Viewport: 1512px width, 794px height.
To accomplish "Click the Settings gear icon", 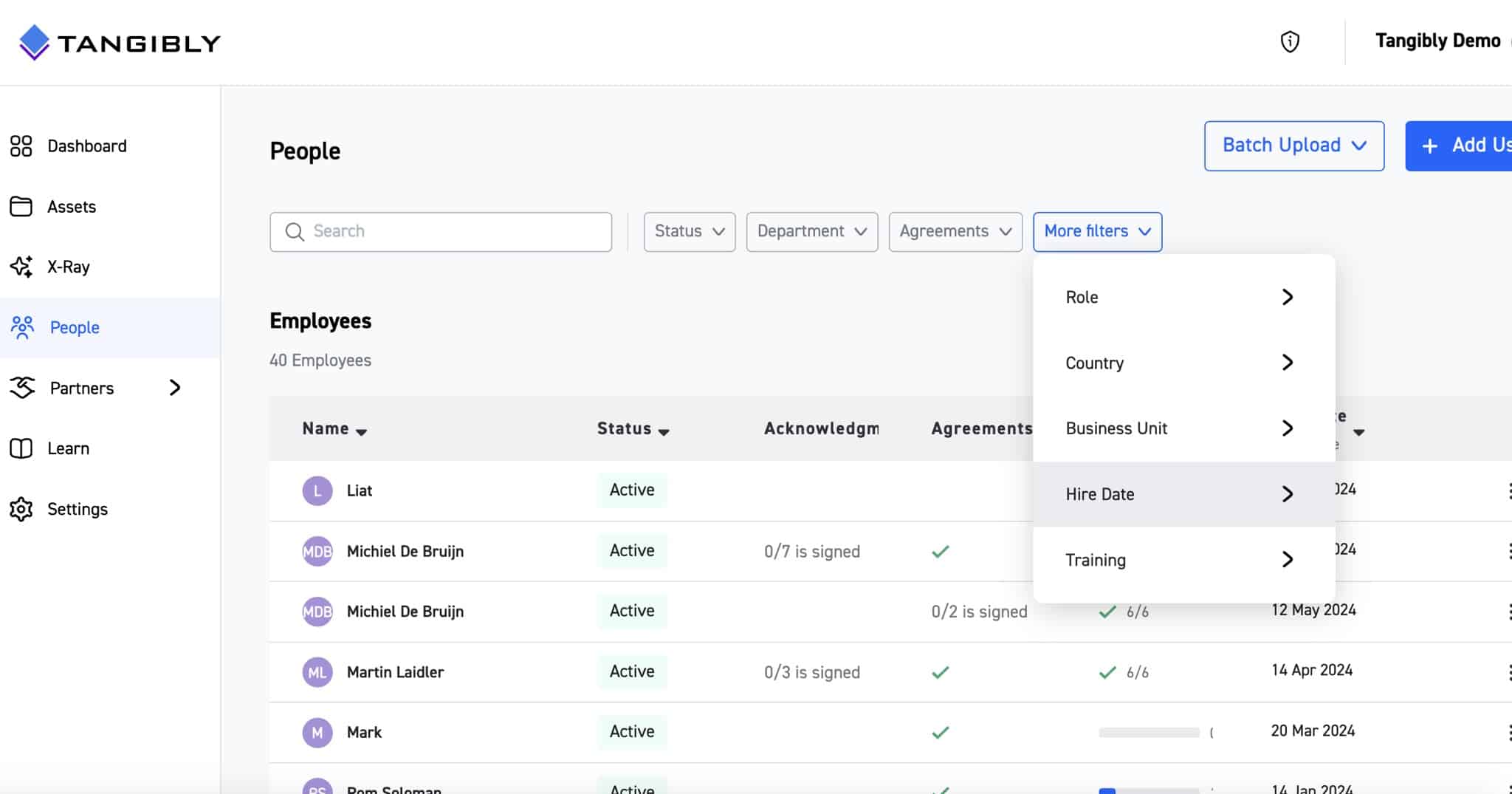I will pos(21,509).
